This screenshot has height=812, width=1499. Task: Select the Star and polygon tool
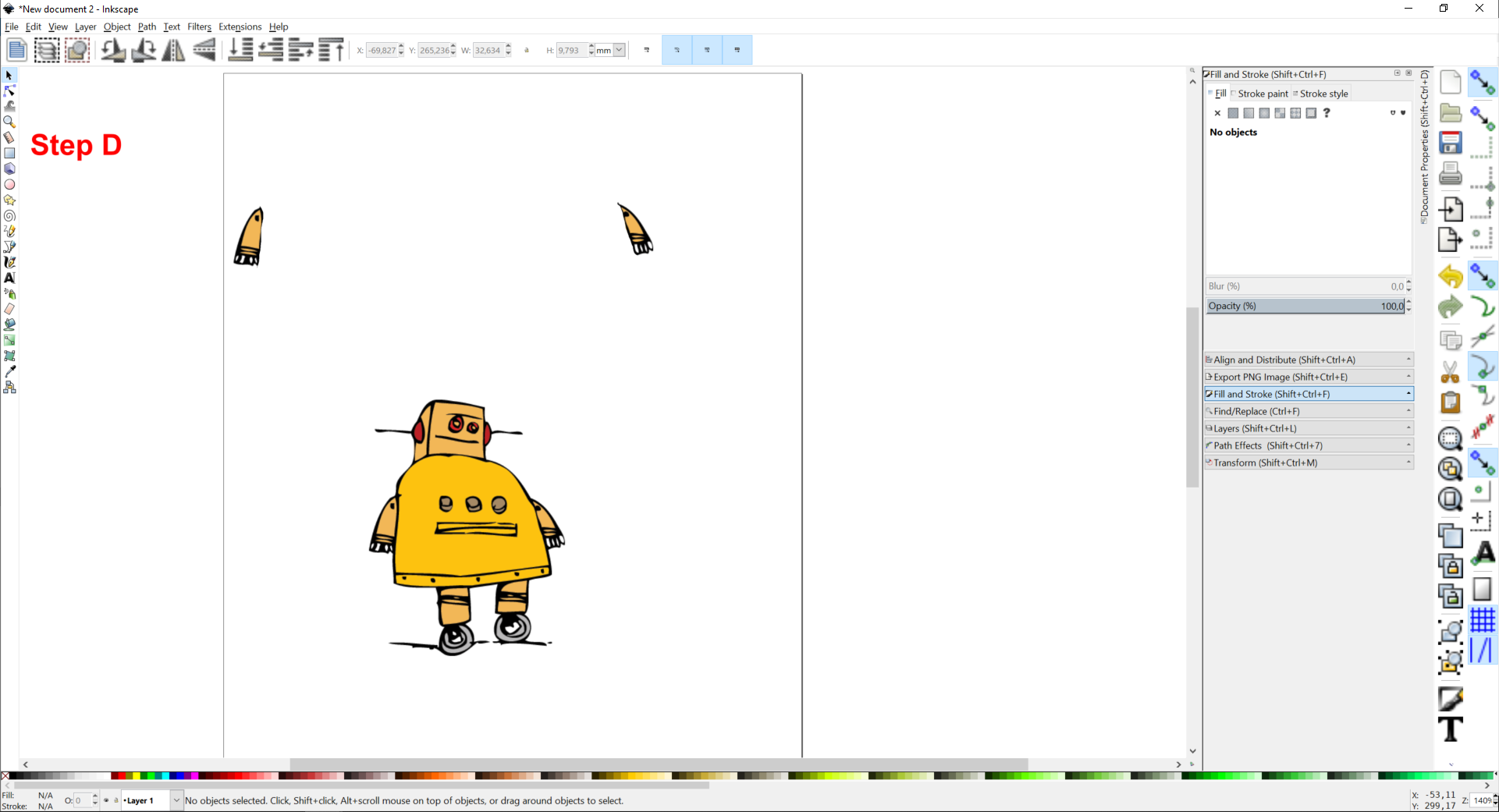[9, 200]
